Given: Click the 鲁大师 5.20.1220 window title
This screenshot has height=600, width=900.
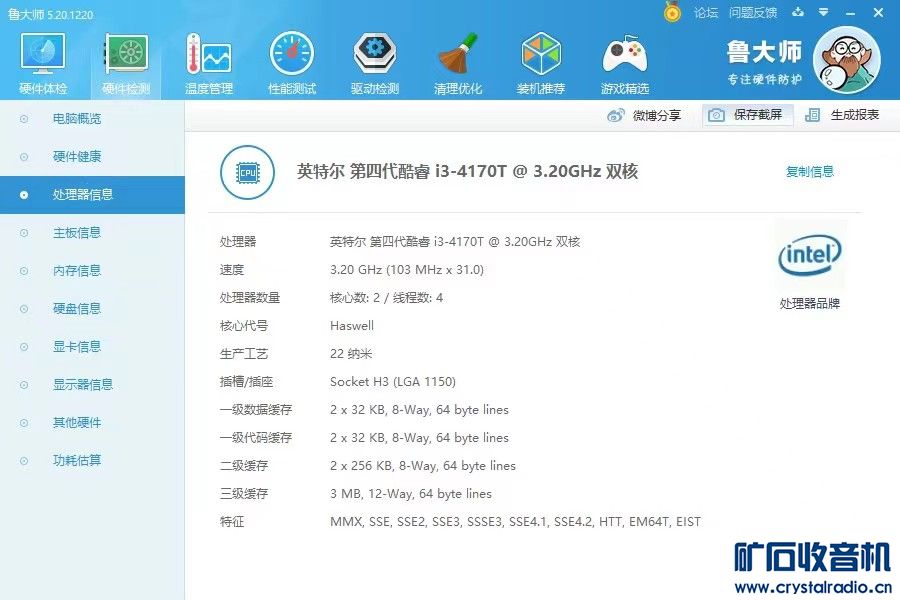Looking at the screenshot, I should pos(51,14).
